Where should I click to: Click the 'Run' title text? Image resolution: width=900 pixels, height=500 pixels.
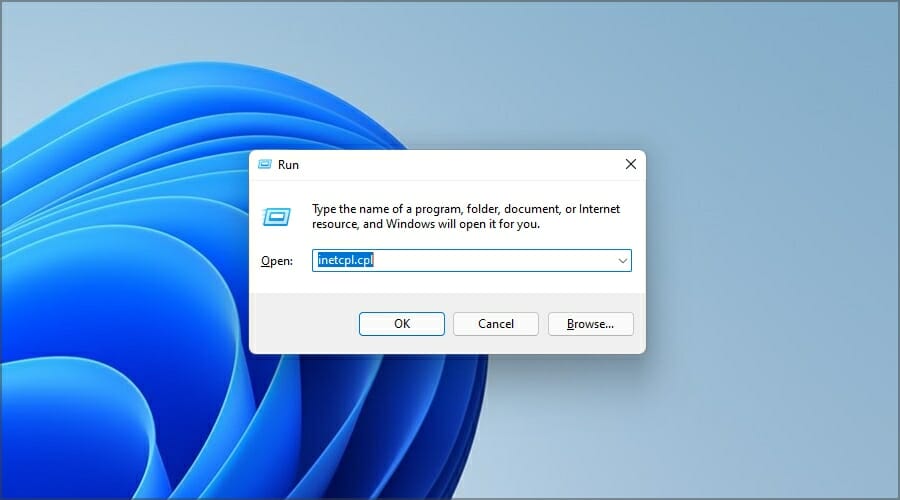(288, 165)
